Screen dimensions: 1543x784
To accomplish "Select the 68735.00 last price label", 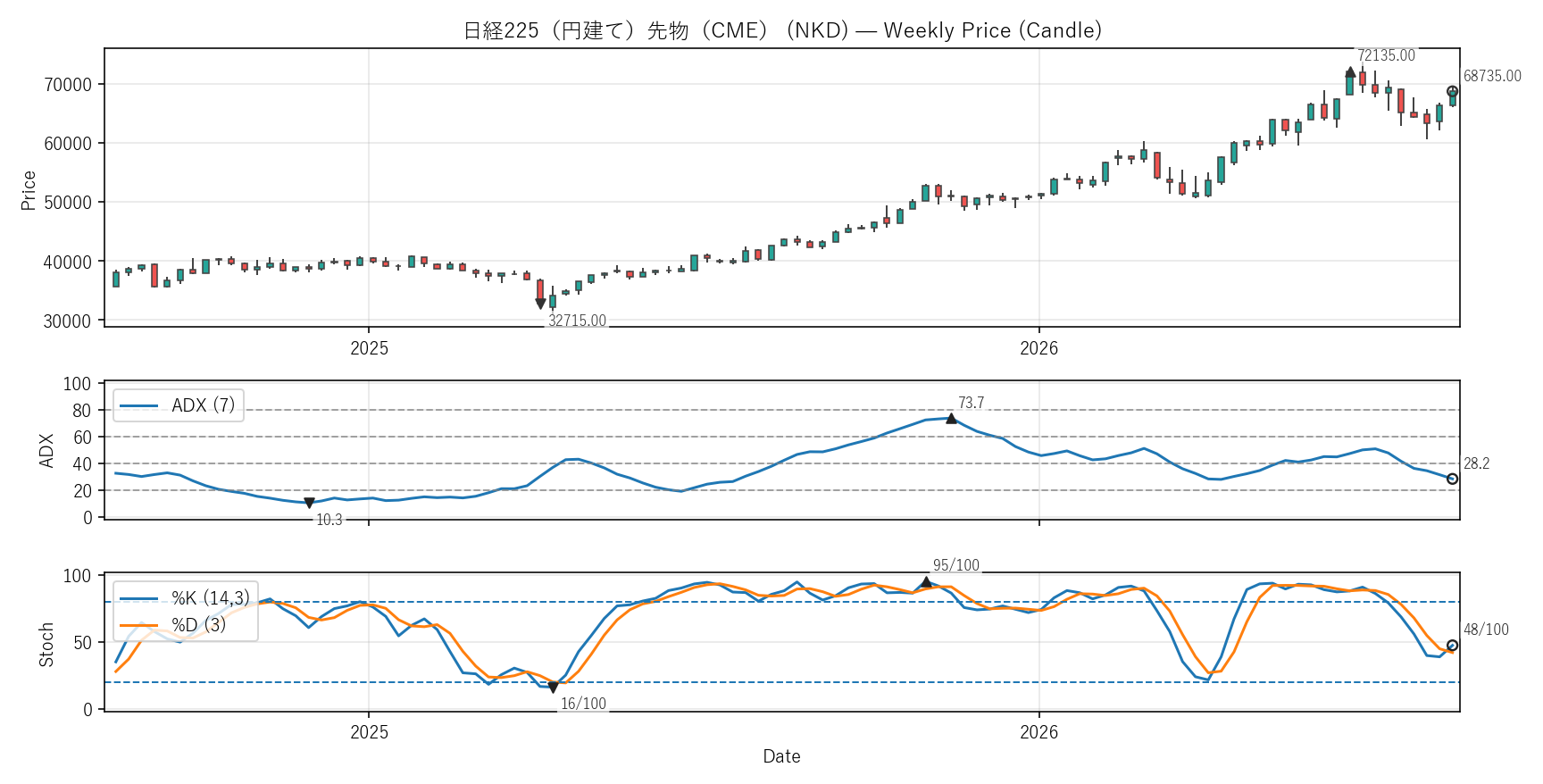I will (x=1492, y=76).
